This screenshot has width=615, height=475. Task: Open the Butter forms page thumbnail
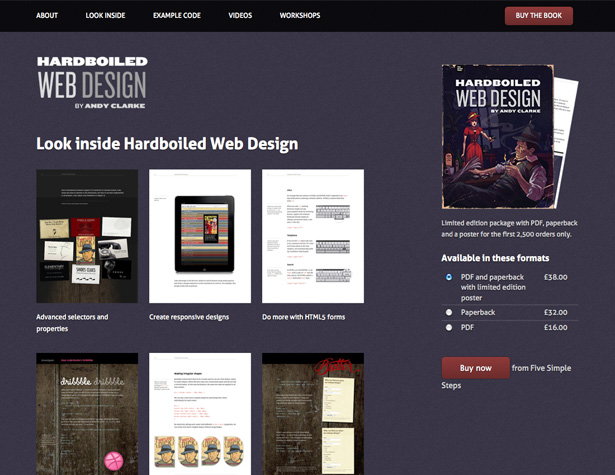coord(313,414)
